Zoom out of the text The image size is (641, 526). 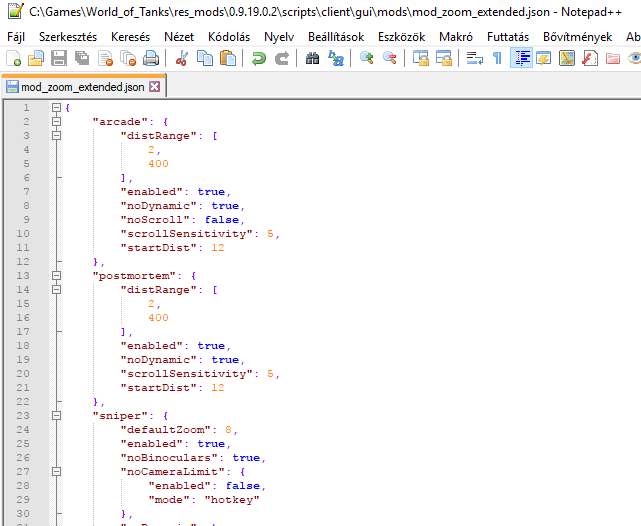[x=390, y=58]
